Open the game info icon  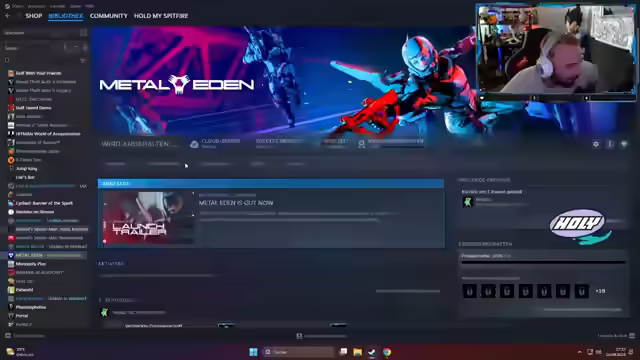point(610,144)
